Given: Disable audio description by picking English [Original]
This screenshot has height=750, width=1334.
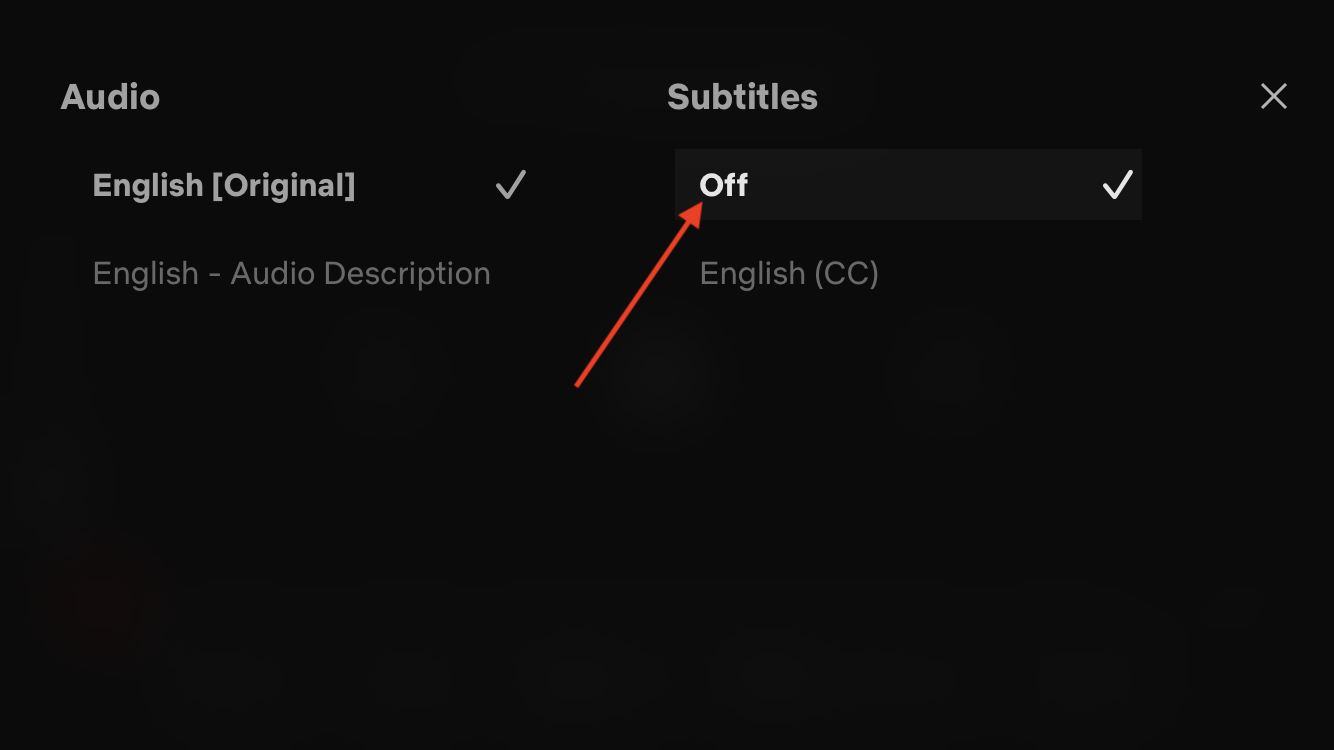Looking at the screenshot, I should (224, 184).
